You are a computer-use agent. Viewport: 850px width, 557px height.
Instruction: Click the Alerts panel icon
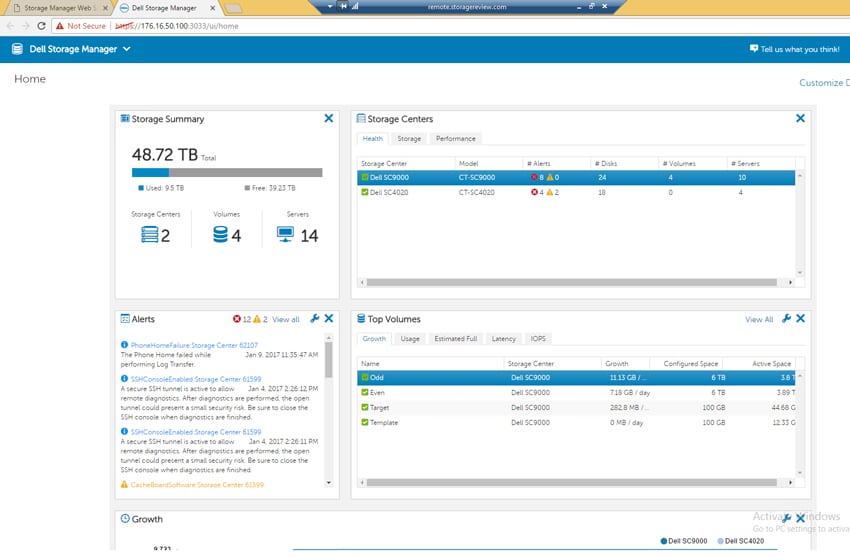pyautogui.click(x=125, y=319)
